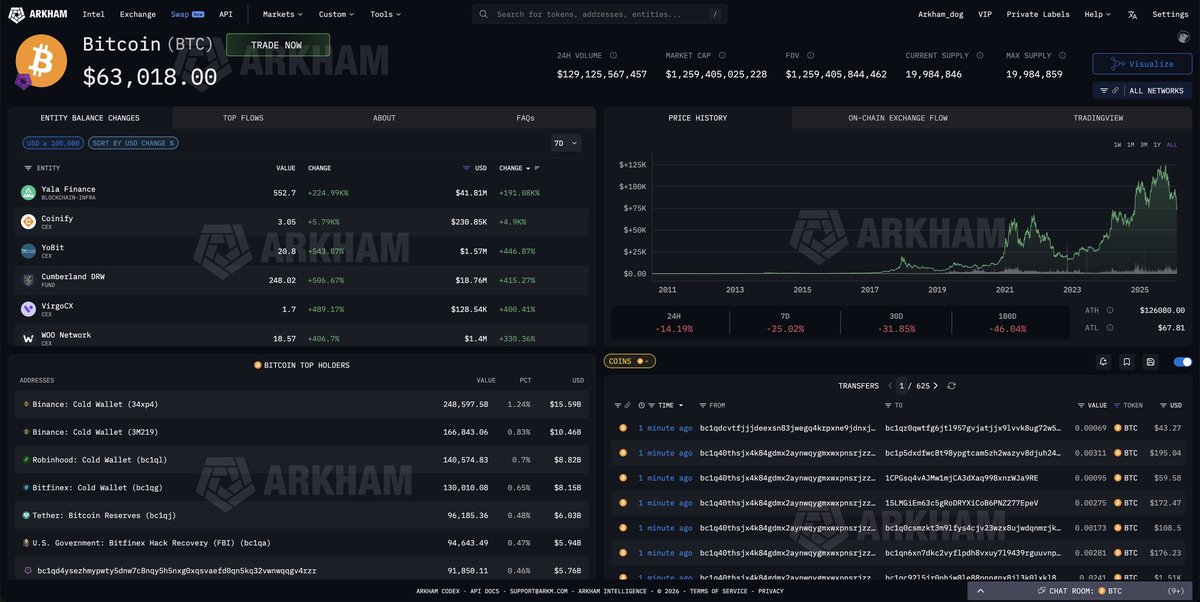Click the filter icon beside the transfers USD column
This screenshot has height=602, width=1200.
pos(1163,405)
